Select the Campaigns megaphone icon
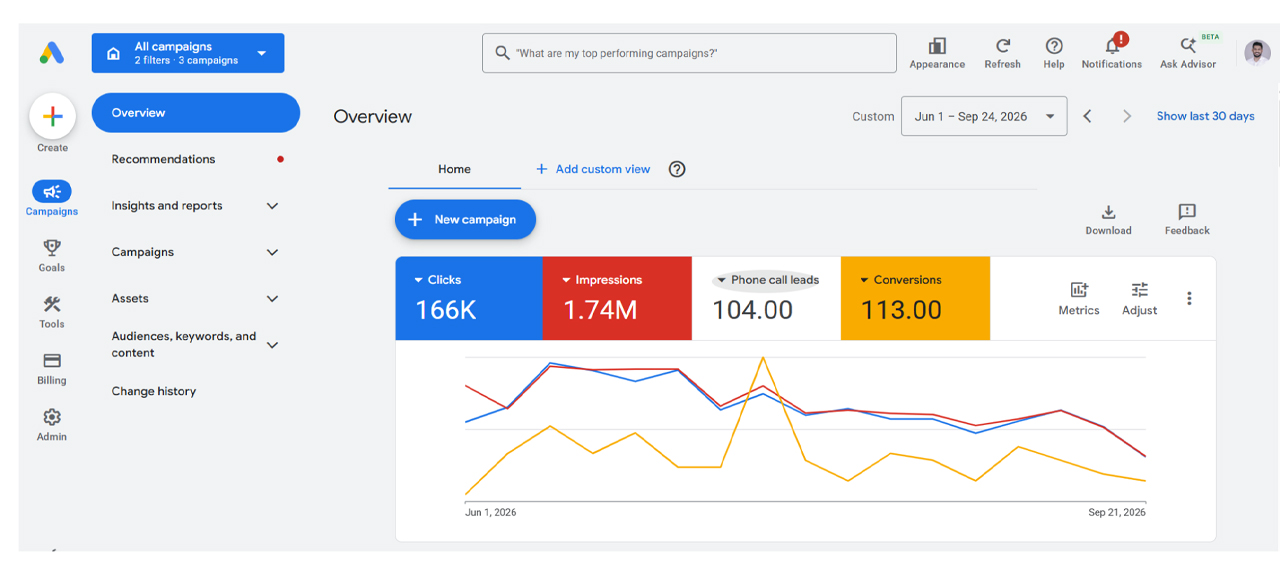The width and height of the screenshot is (1280, 572). (x=52, y=191)
